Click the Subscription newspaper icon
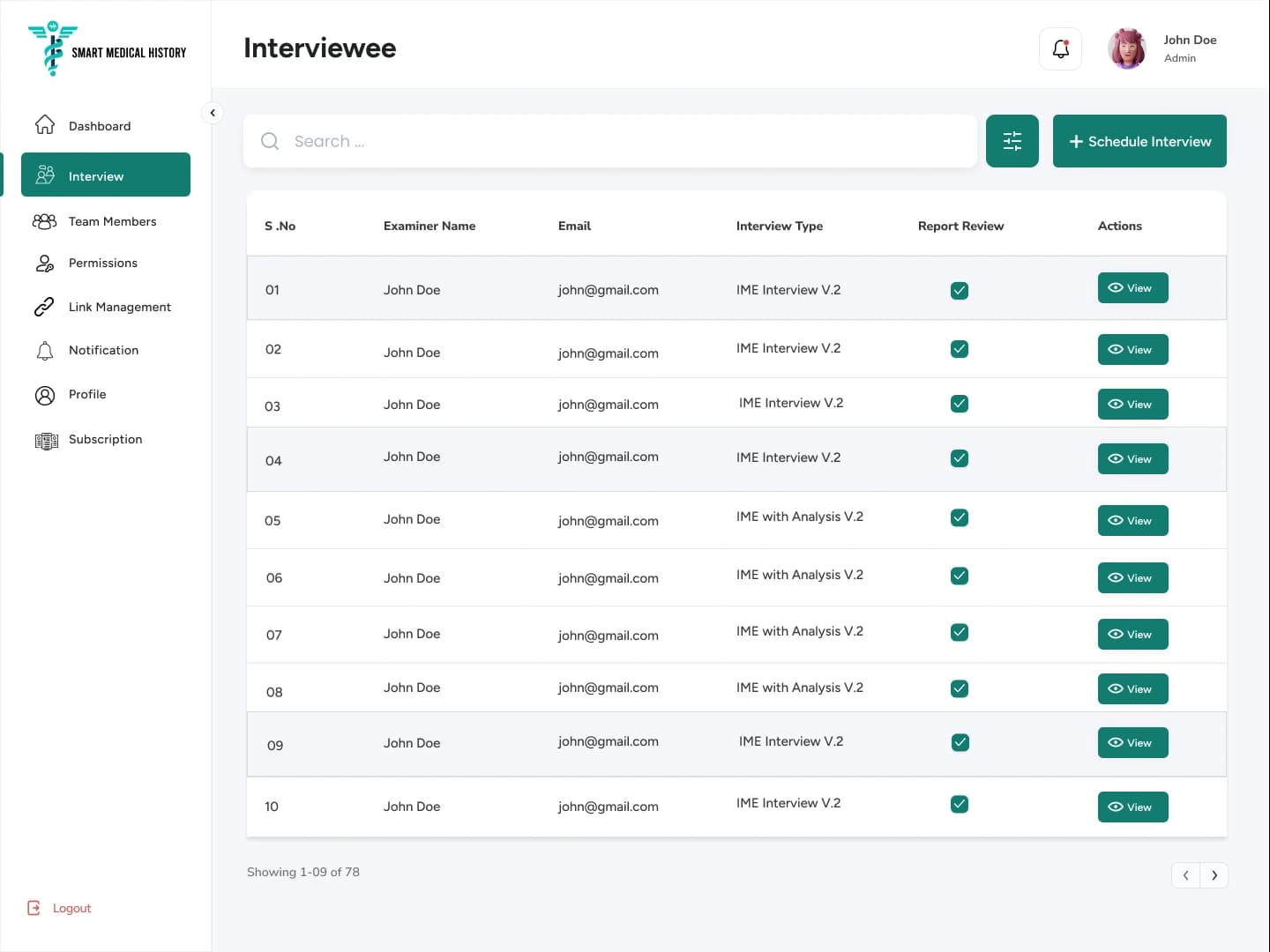This screenshot has height=952, width=1270. 46,440
